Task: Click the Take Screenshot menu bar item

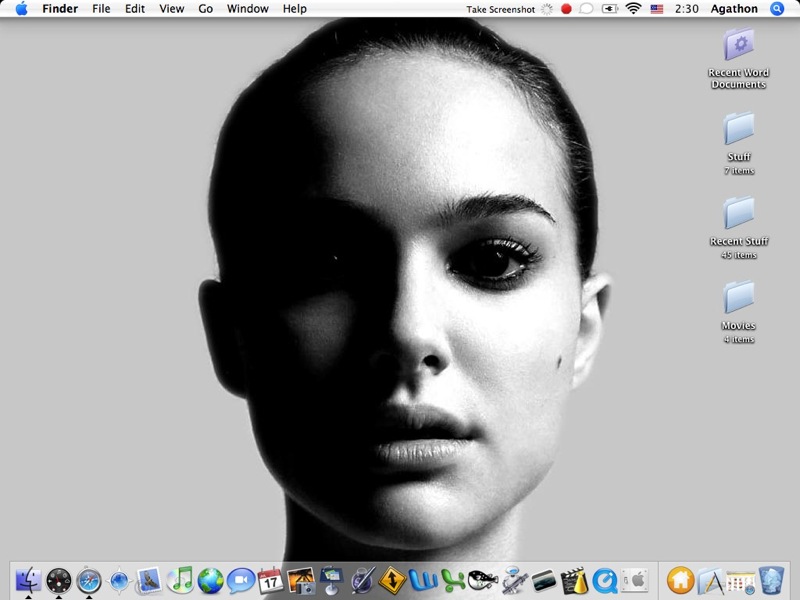Action: [500, 9]
